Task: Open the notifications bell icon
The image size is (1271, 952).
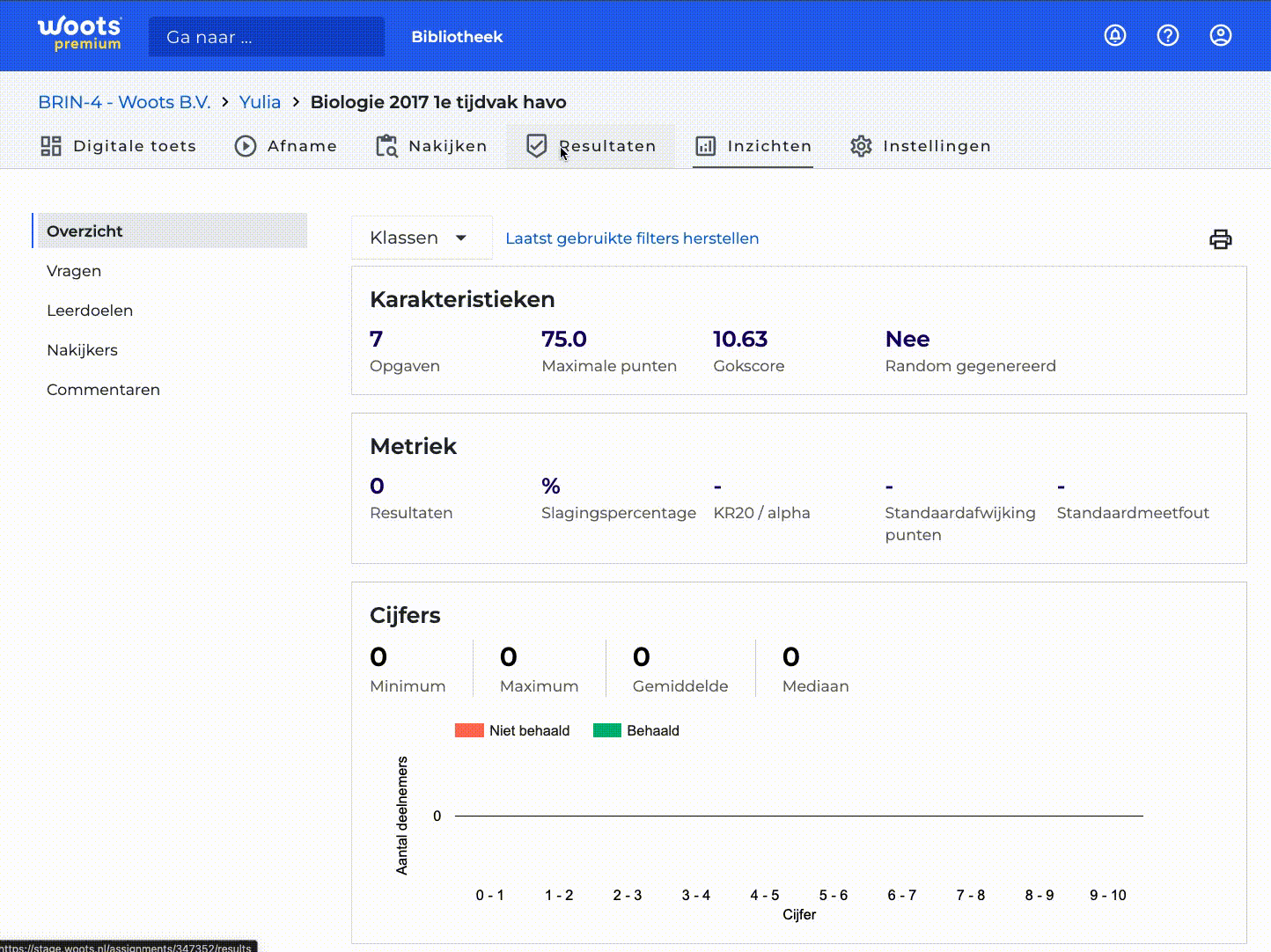Action: tap(1115, 35)
